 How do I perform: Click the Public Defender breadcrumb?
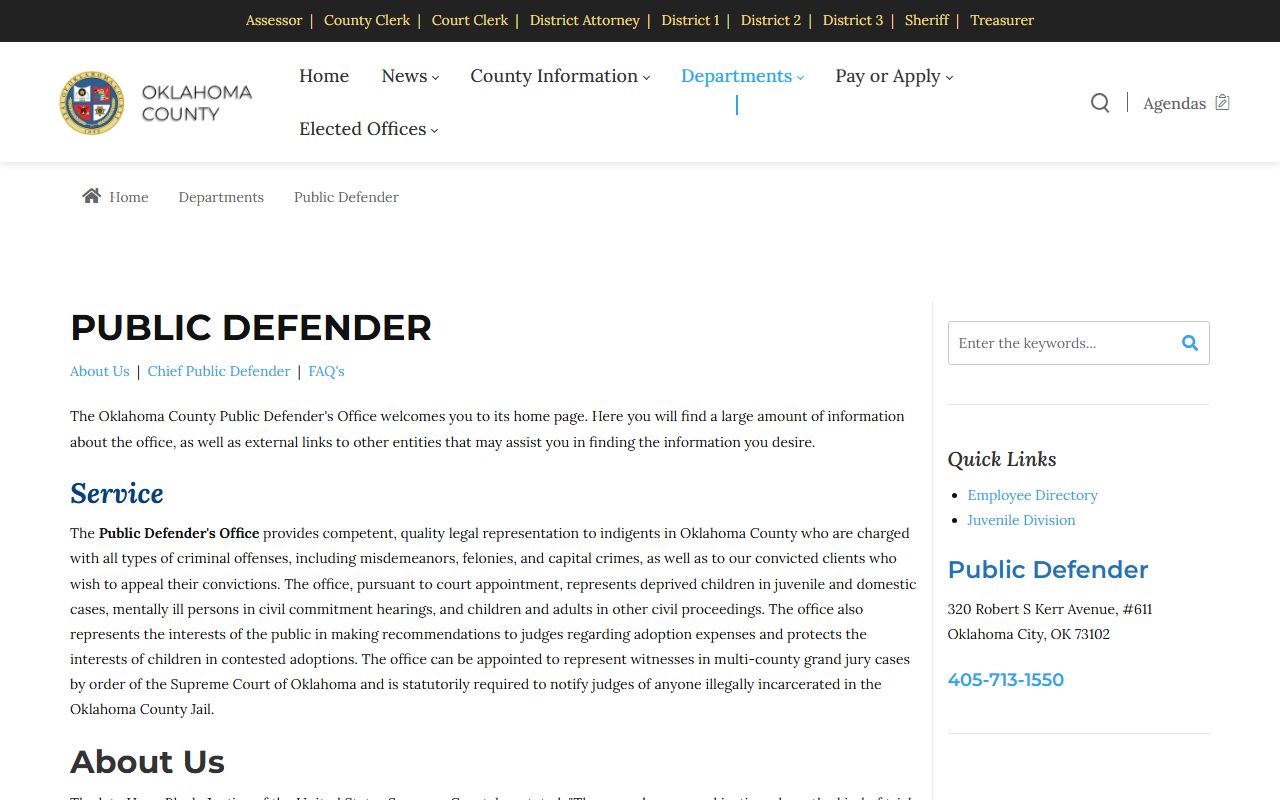(346, 197)
